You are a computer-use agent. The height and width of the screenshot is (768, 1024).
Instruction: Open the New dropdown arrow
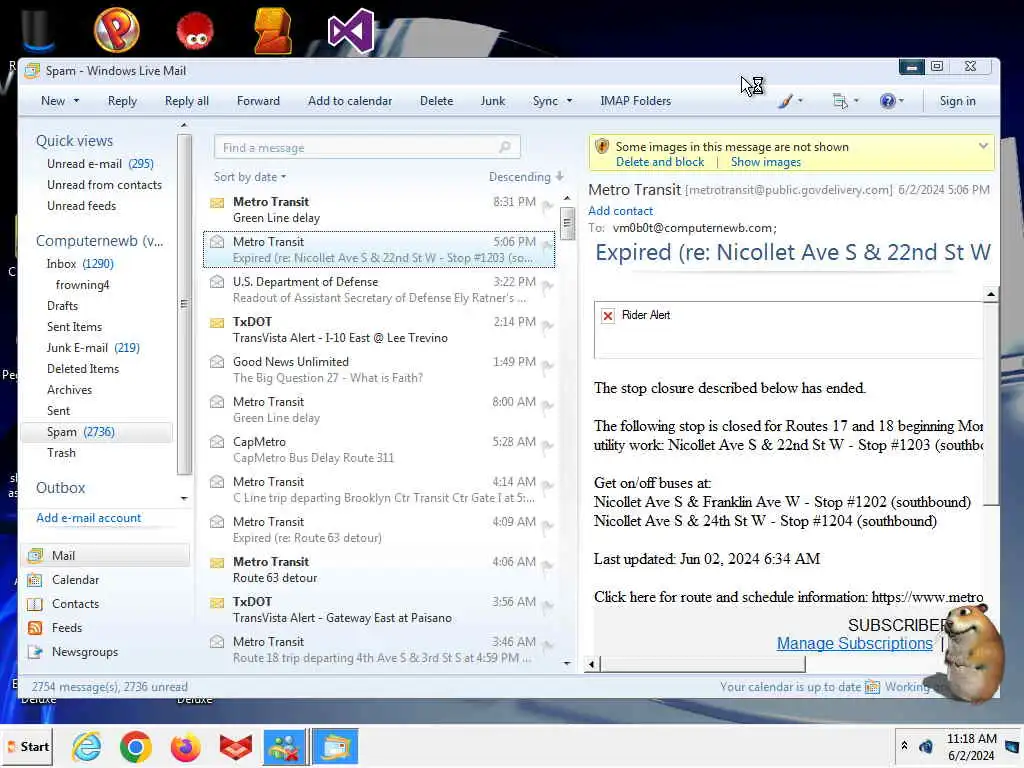tap(76, 101)
